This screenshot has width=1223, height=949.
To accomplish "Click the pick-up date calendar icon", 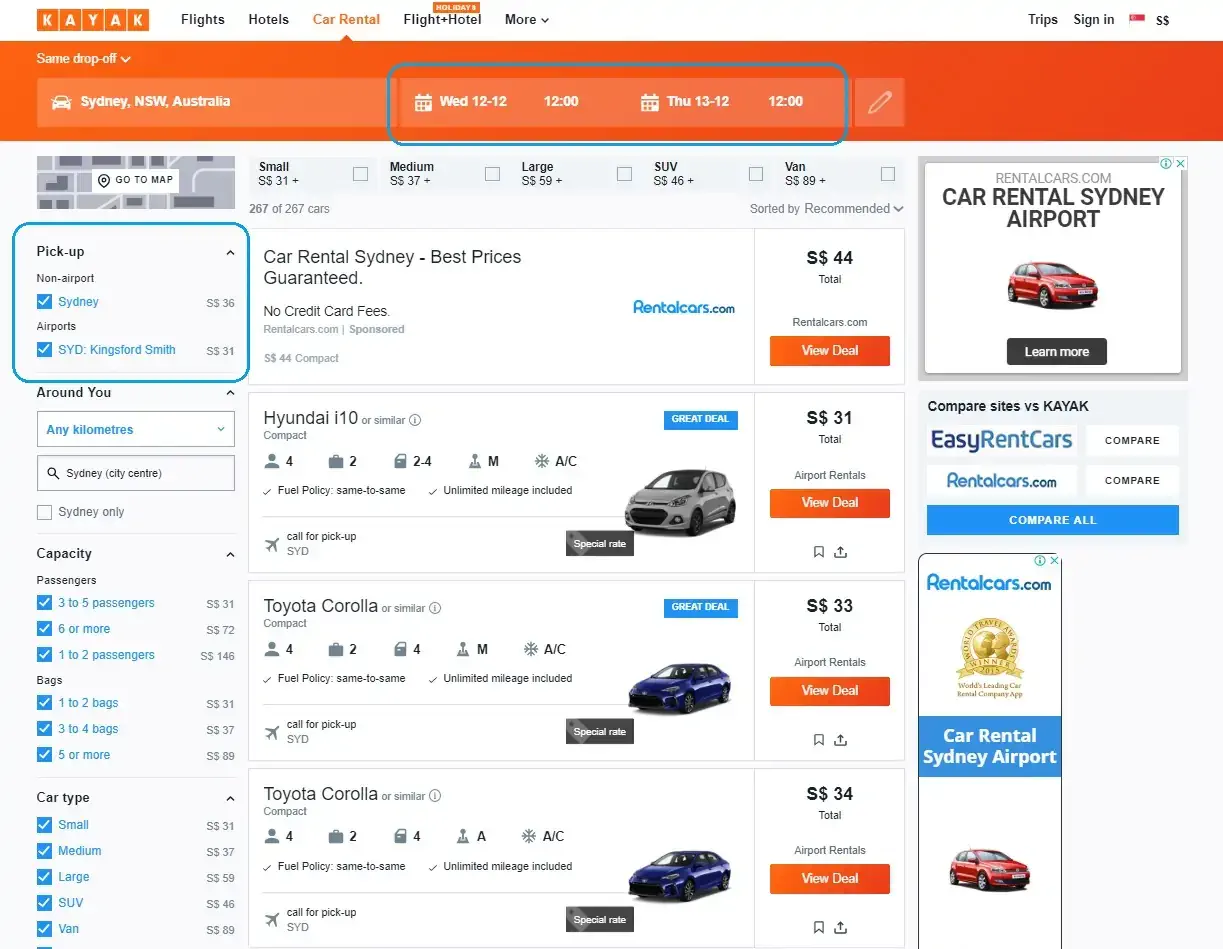I will click(423, 102).
